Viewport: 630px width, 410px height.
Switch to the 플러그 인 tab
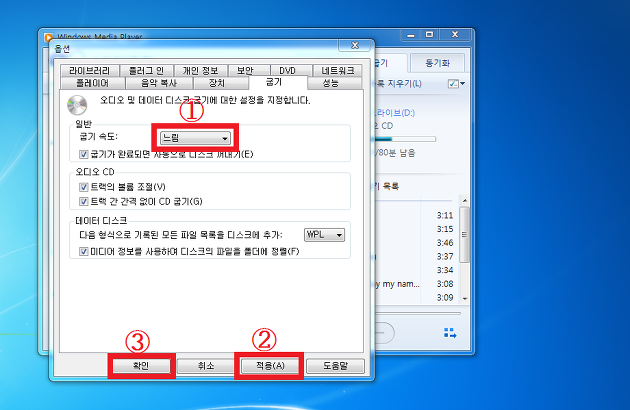[146, 70]
